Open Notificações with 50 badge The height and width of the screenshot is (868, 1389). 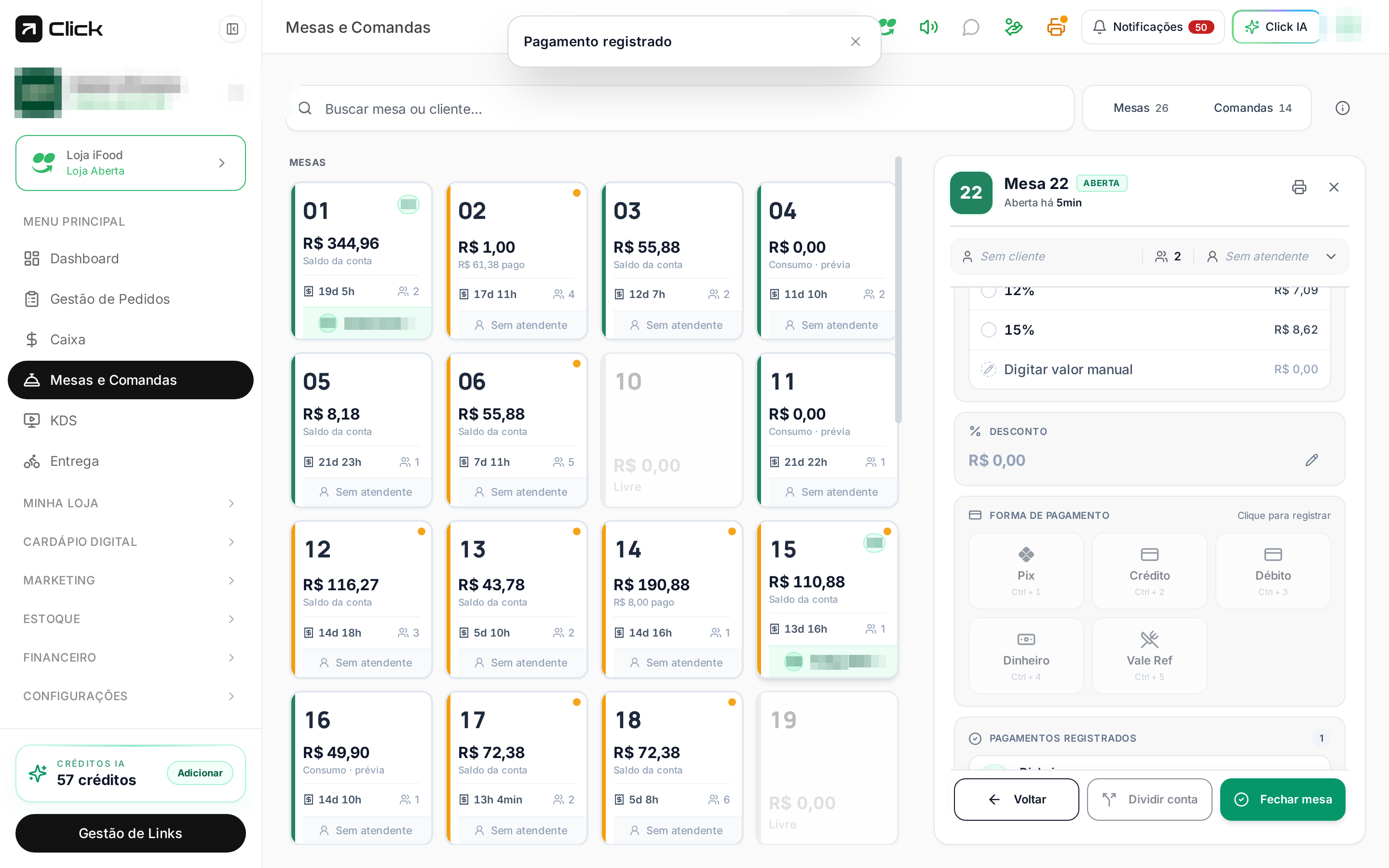click(x=1153, y=27)
